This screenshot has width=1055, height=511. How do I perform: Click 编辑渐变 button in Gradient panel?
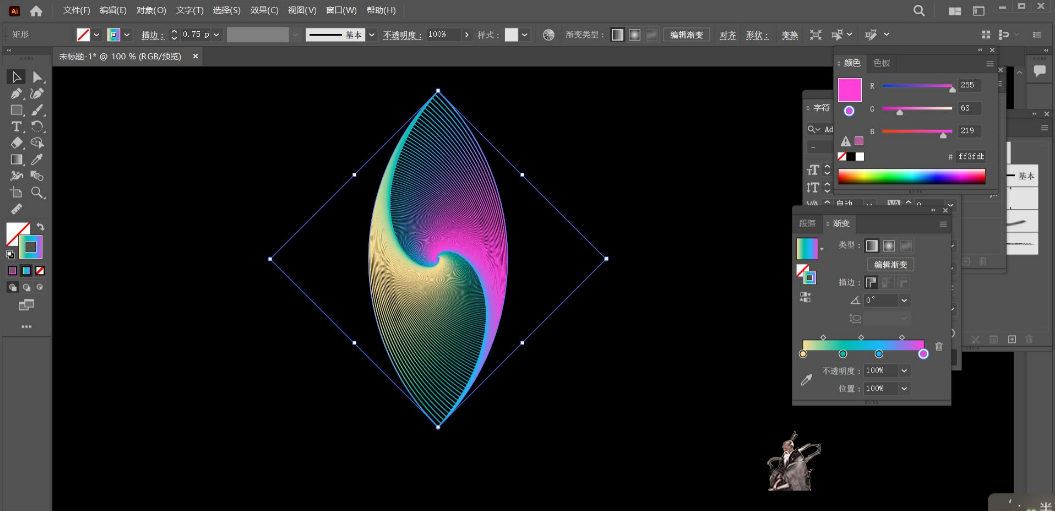tap(890, 265)
